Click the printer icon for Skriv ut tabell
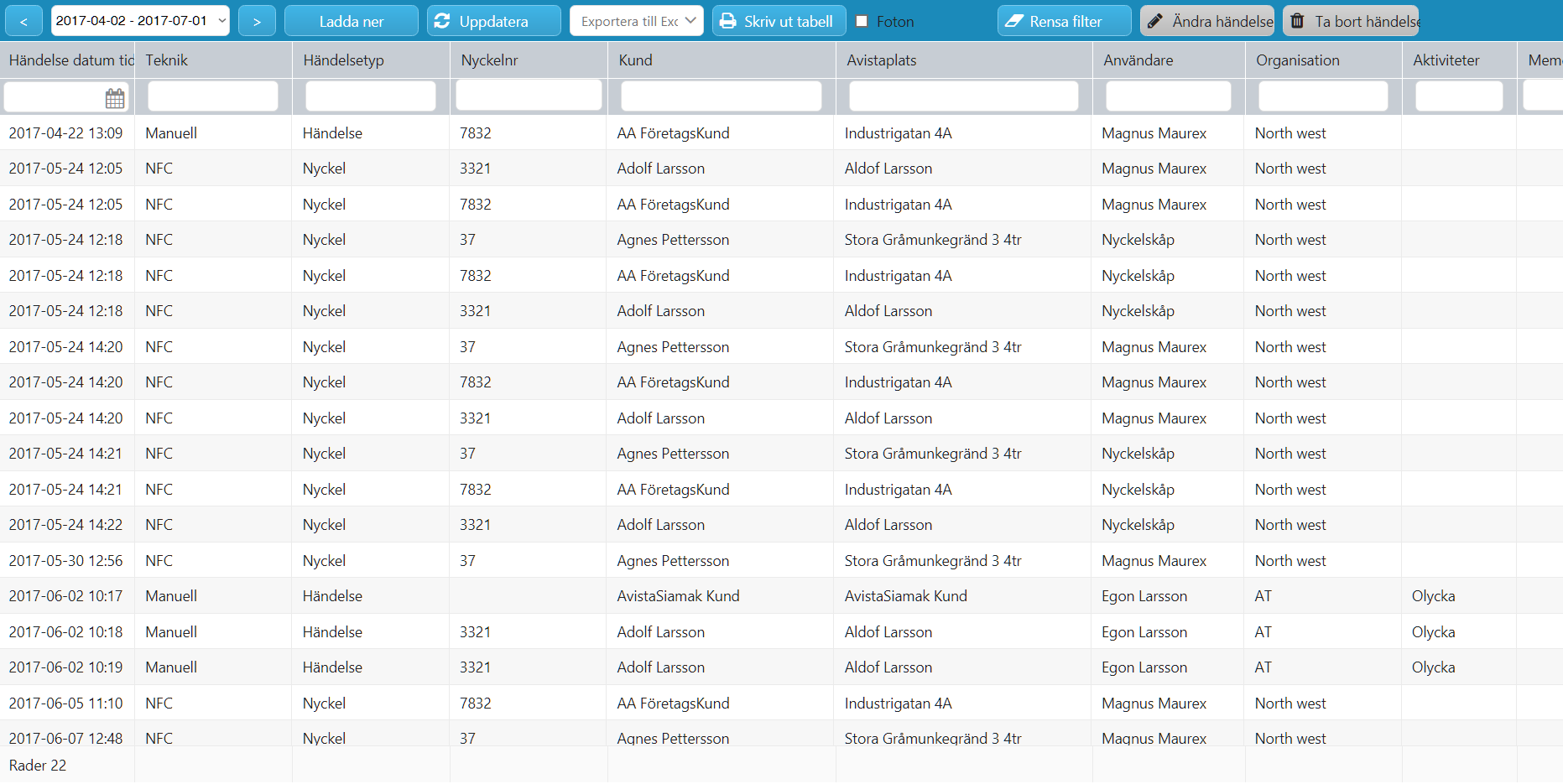This screenshot has width=1563, height=784. [x=728, y=21]
